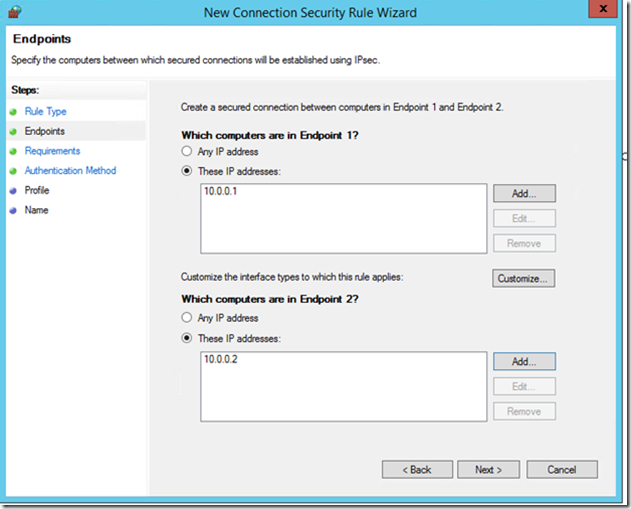
Task: Select Any IP address for Endpoint 2
Action: [x=186, y=317]
